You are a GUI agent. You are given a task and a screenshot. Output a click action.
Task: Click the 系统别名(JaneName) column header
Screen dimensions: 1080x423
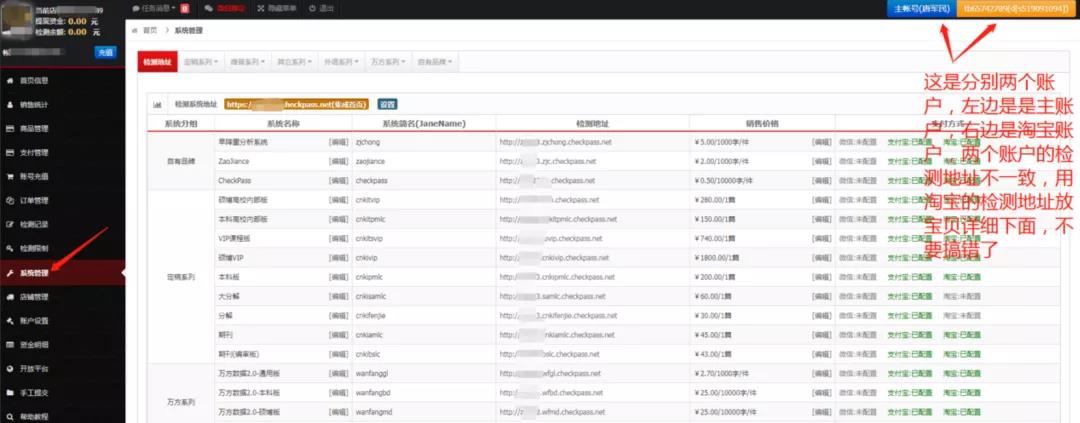coord(424,124)
